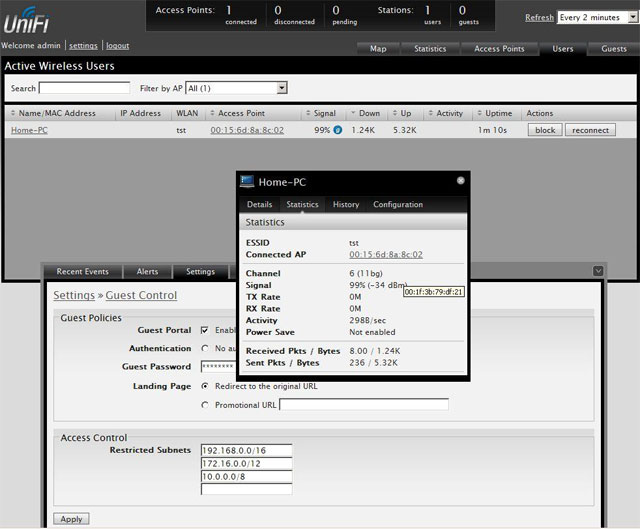Edit the 172.16.0.0/12 subnet field
The width and height of the screenshot is (640, 529).
(247, 463)
